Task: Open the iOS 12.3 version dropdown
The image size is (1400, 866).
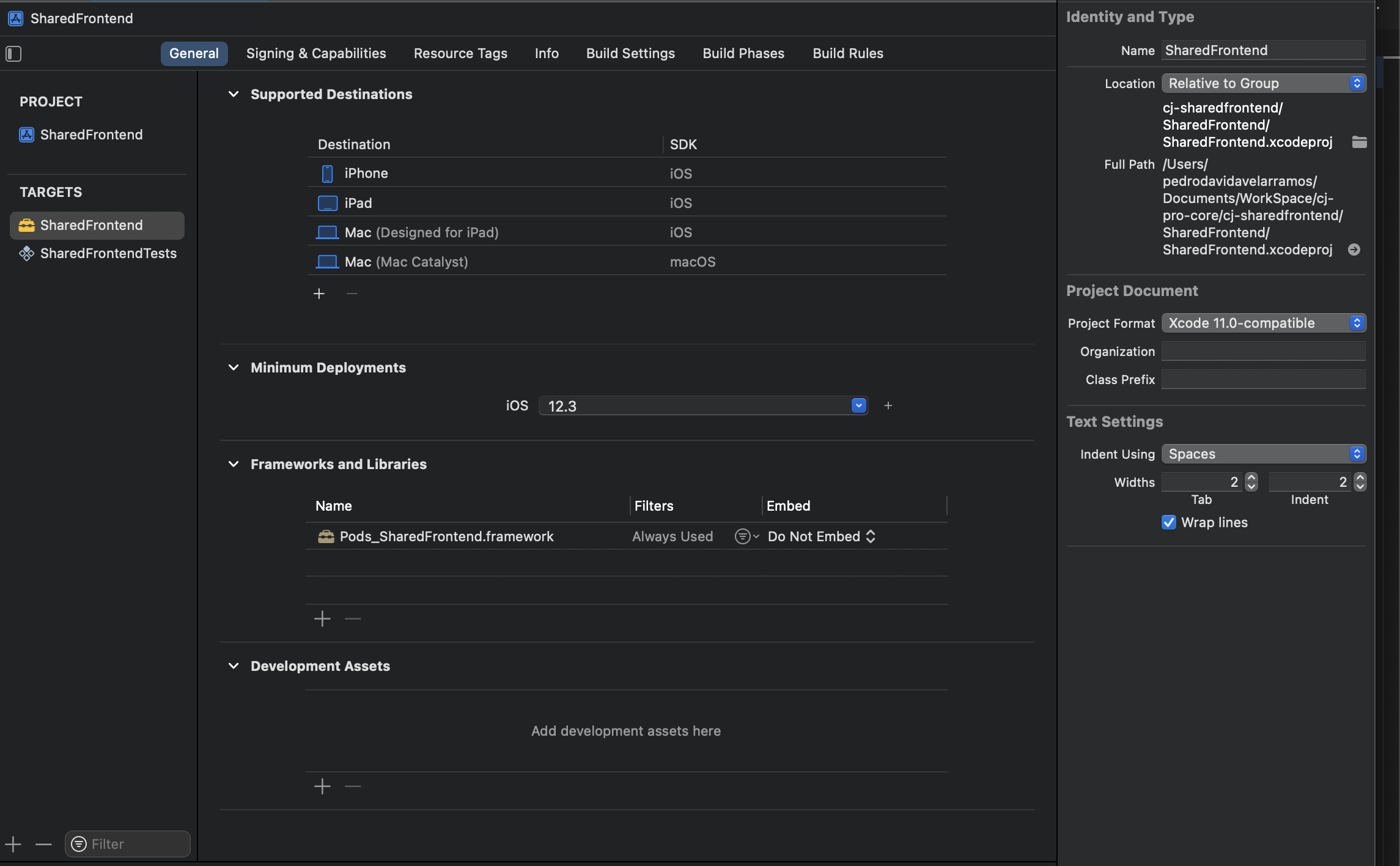Action: pyautogui.click(x=858, y=405)
